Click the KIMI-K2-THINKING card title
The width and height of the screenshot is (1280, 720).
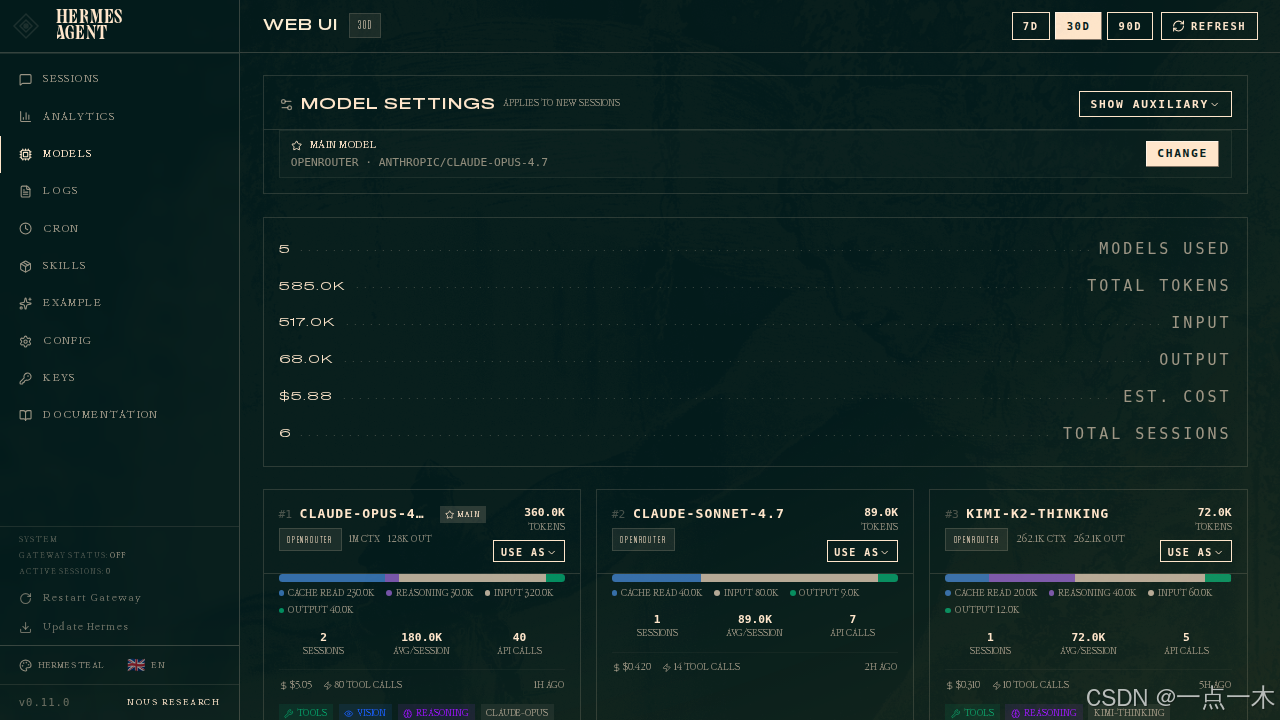pos(1037,514)
